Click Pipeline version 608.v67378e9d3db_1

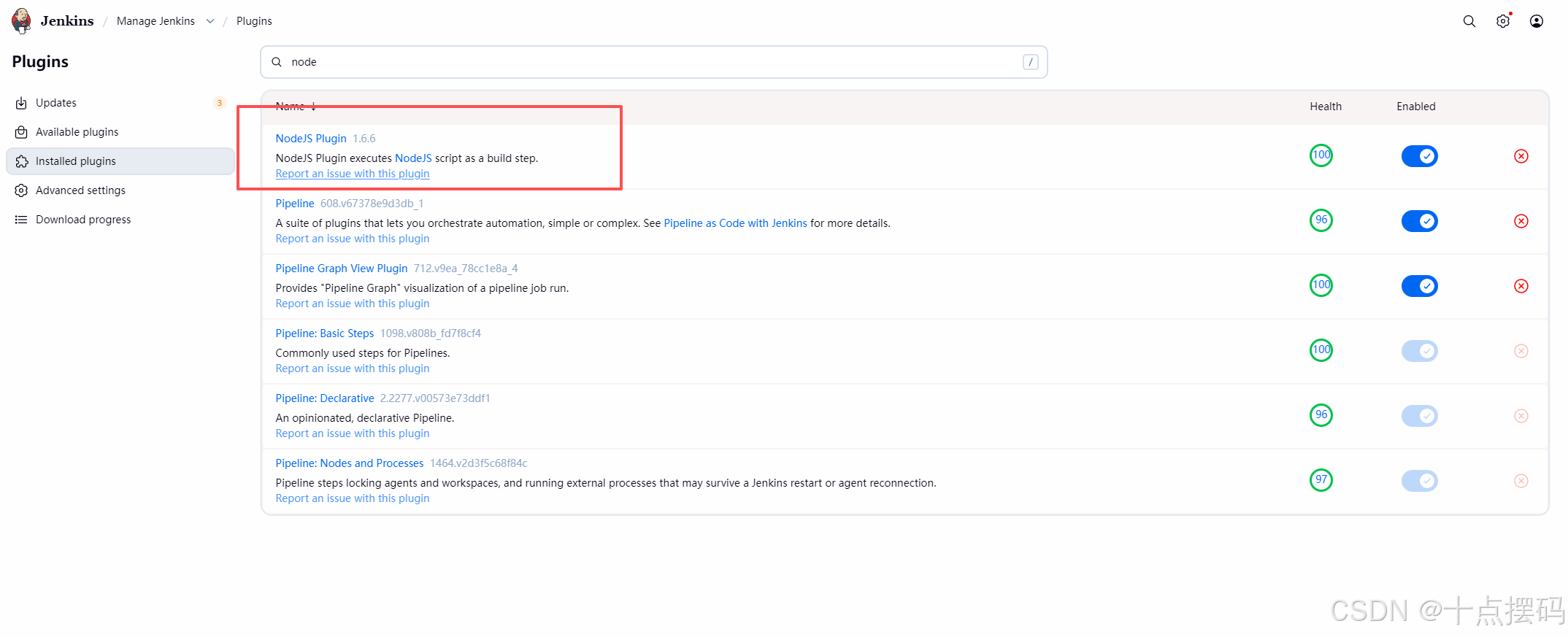click(x=372, y=204)
